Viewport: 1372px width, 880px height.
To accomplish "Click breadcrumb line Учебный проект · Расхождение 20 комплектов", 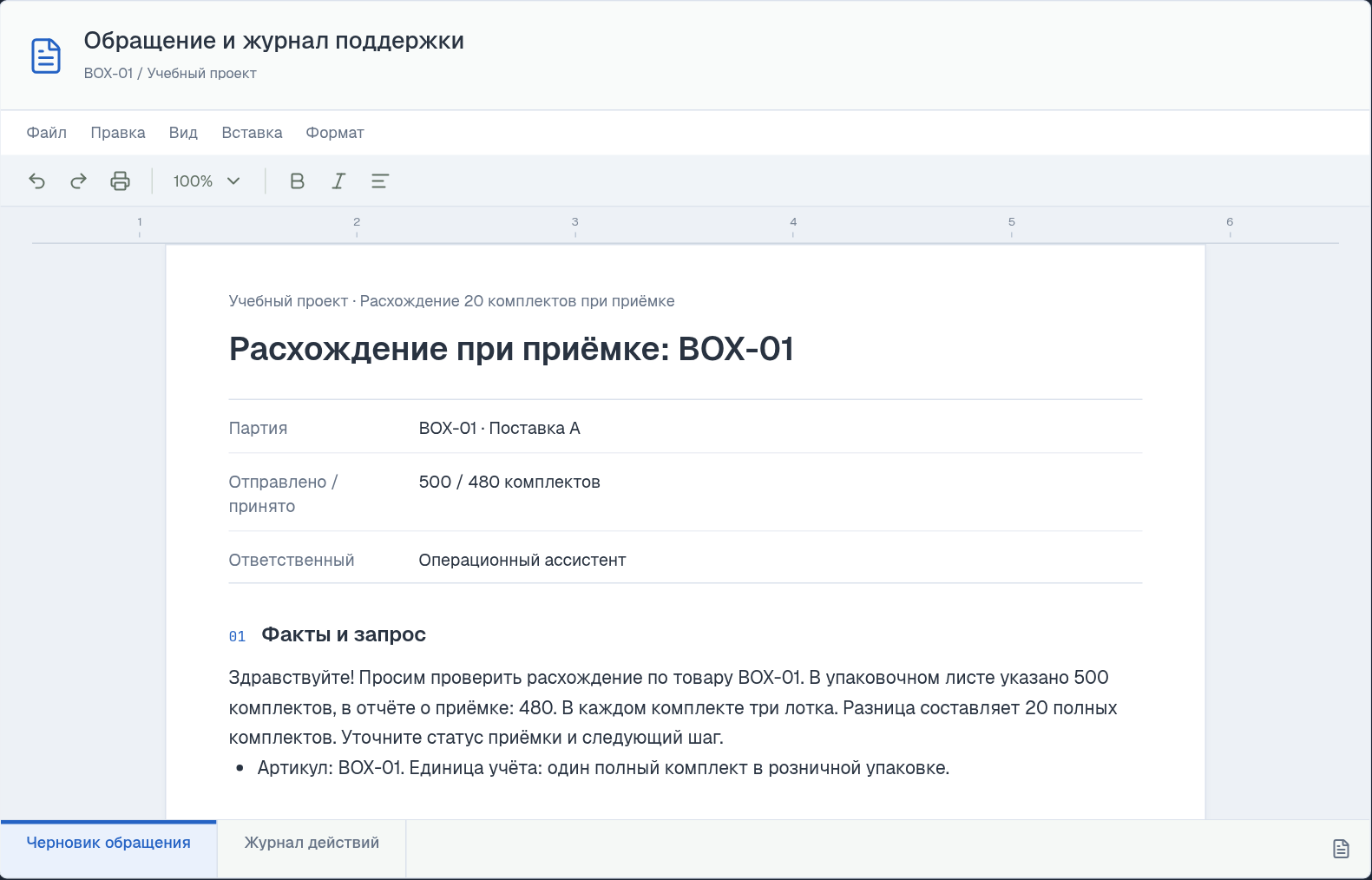I will click(451, 301).
